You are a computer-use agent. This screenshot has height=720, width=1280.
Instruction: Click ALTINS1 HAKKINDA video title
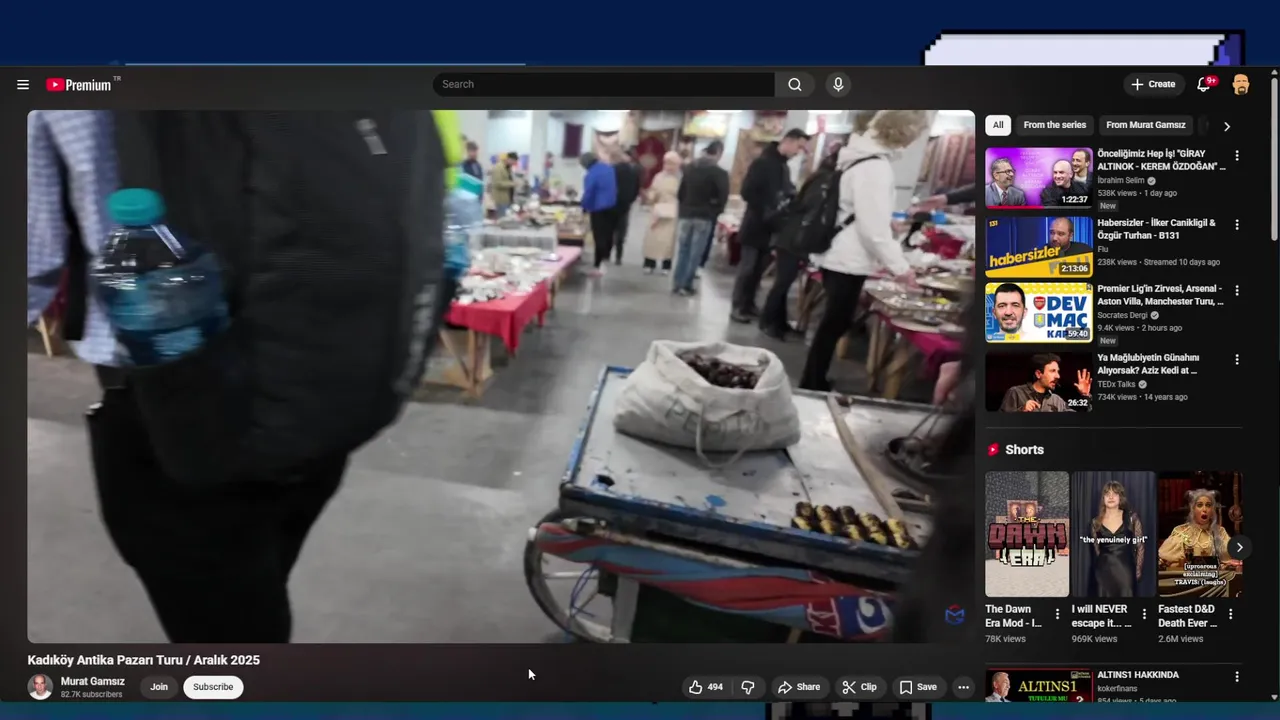tap(1138, 675)
